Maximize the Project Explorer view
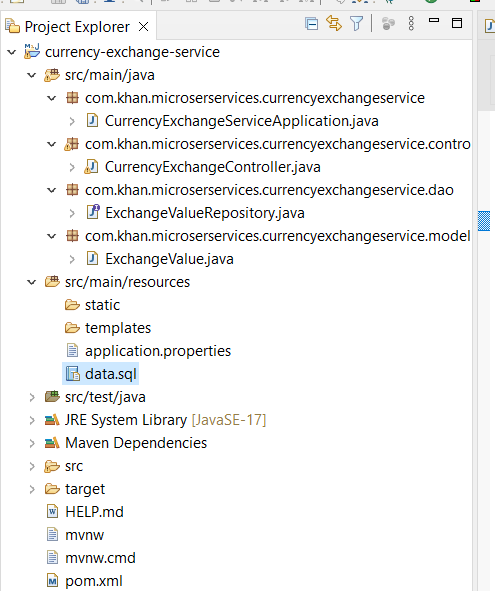The height and width of the screenshot is (591, 495). (457, 23)
